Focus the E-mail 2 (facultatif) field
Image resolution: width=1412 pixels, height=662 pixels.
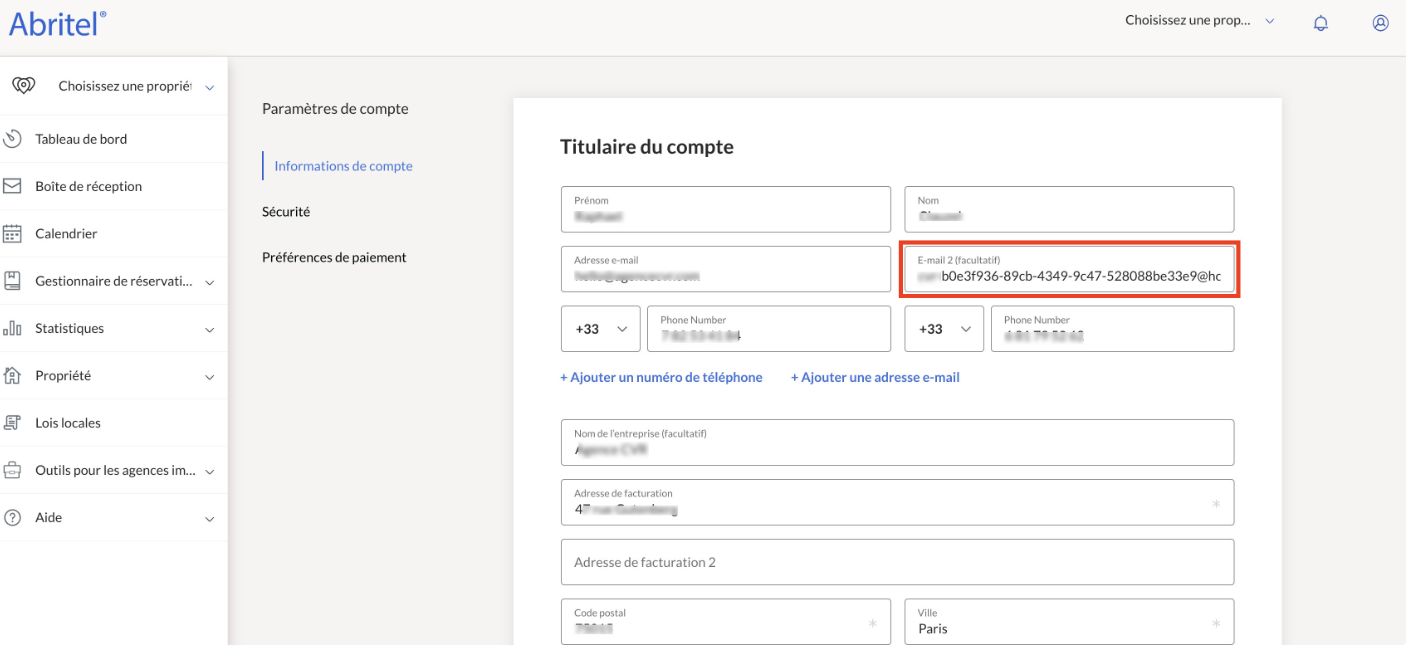(x=1069, y=269)
